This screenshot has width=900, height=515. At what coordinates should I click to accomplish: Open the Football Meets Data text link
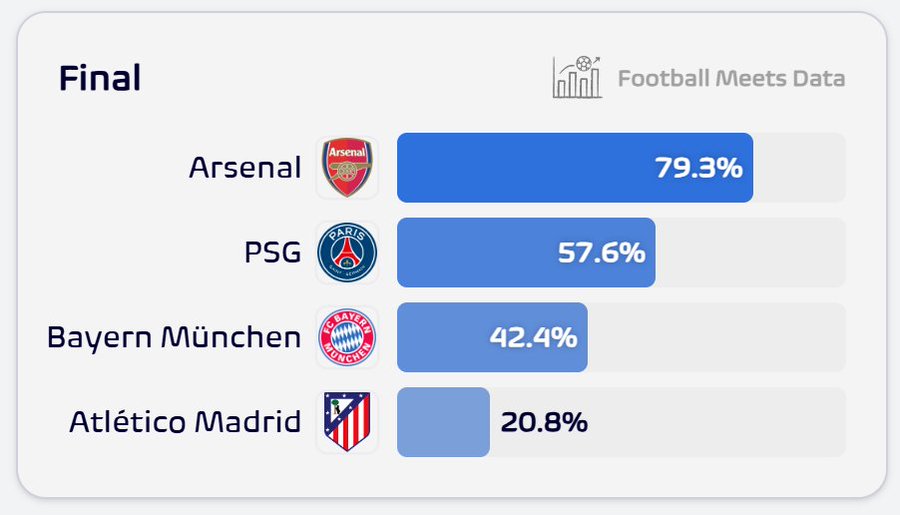[731, 78]
